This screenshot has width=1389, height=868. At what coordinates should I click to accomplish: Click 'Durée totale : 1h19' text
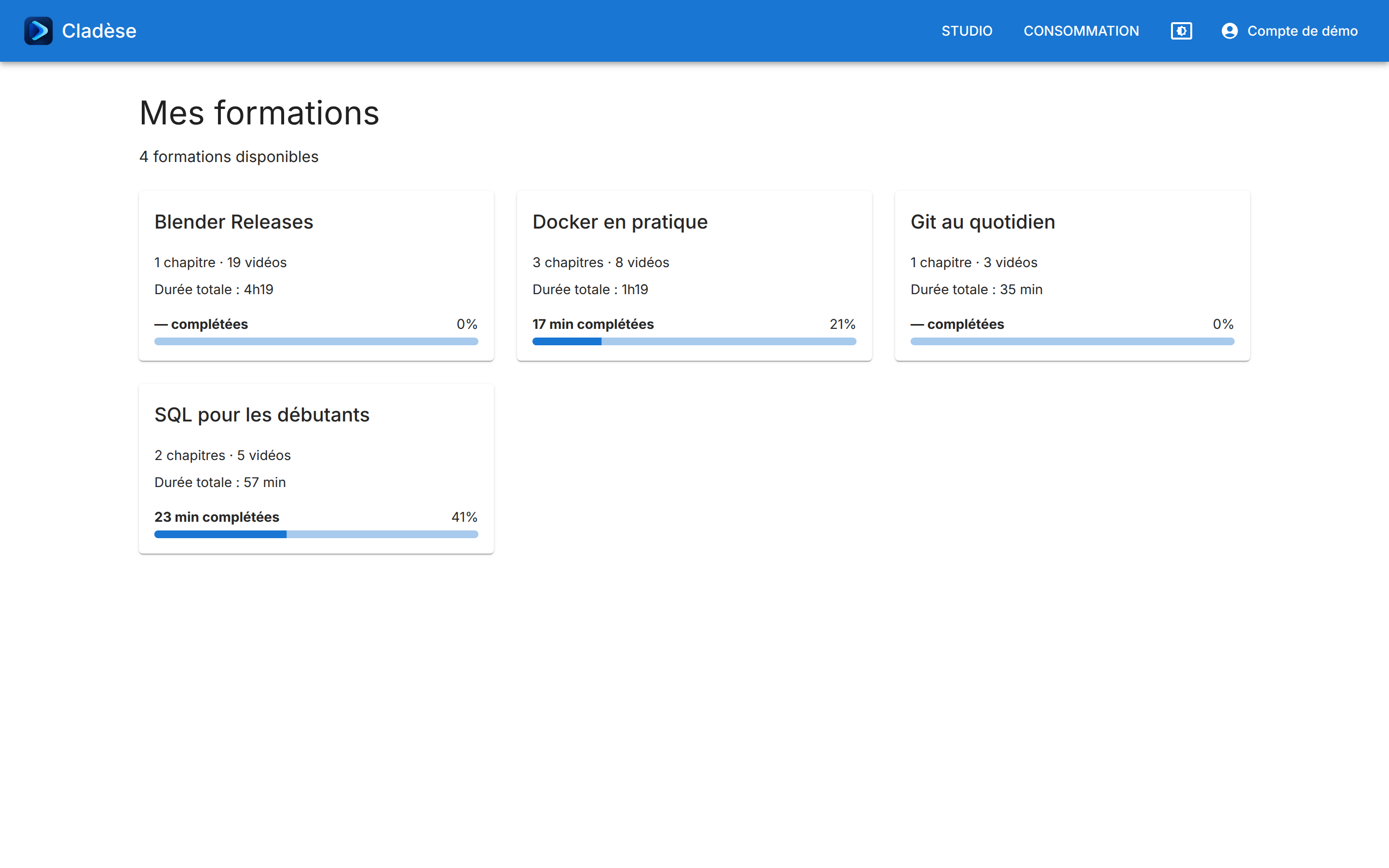(590, 289)
